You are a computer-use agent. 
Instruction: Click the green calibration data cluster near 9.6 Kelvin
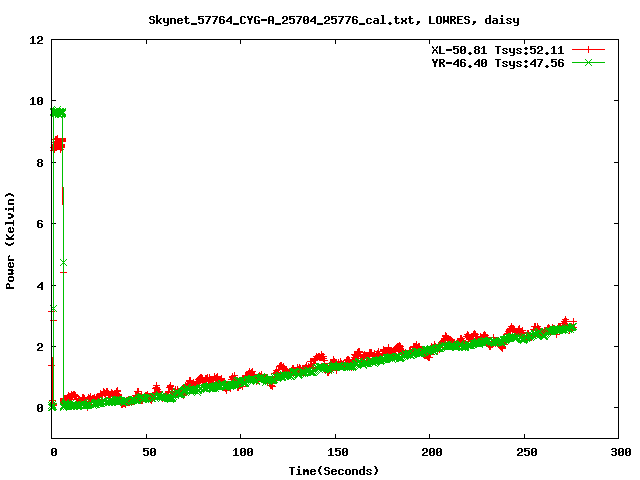58,112
